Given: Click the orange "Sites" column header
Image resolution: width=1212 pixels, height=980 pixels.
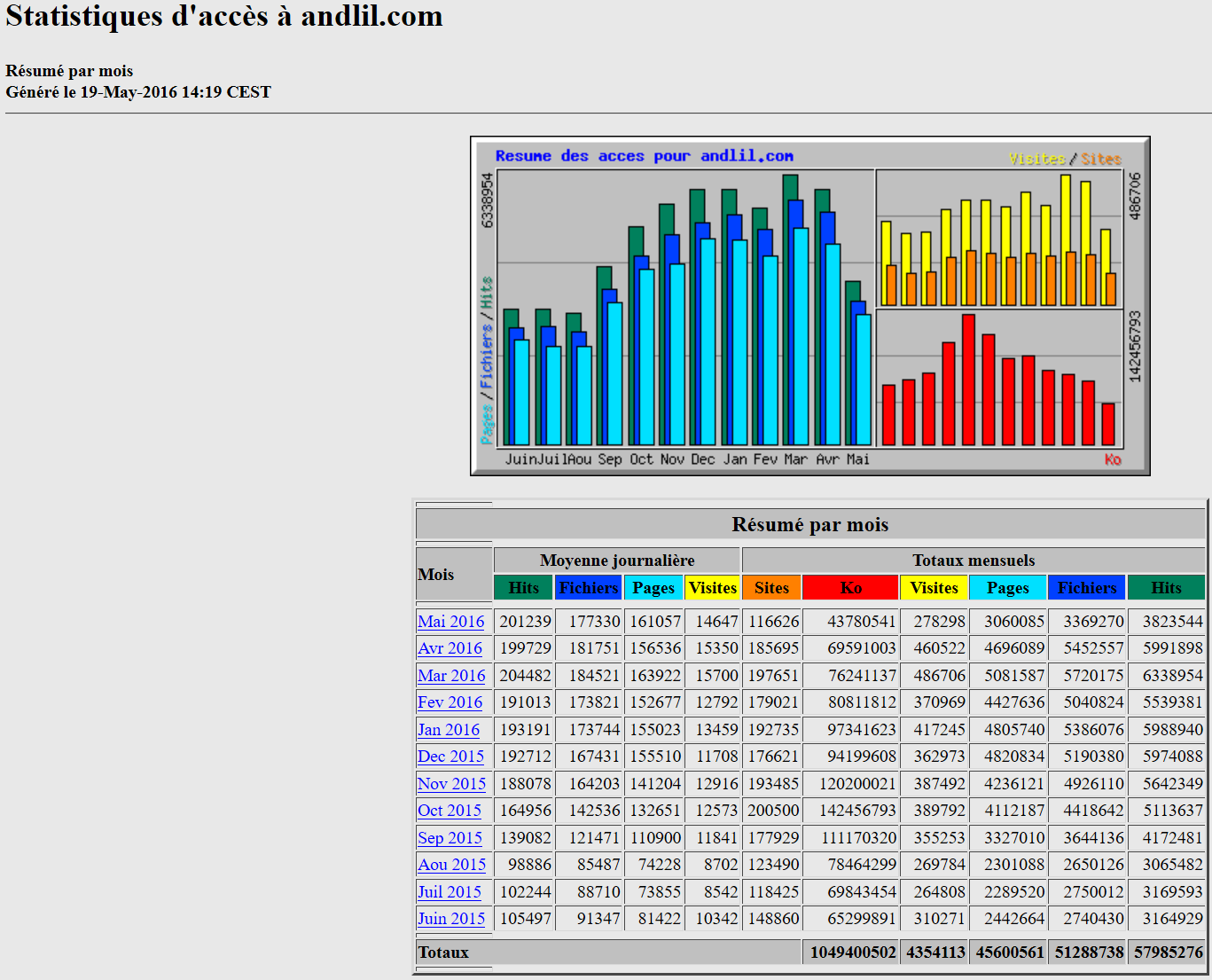Looking at the screenshot, I should pyautogui.click(x=772, y=588).
